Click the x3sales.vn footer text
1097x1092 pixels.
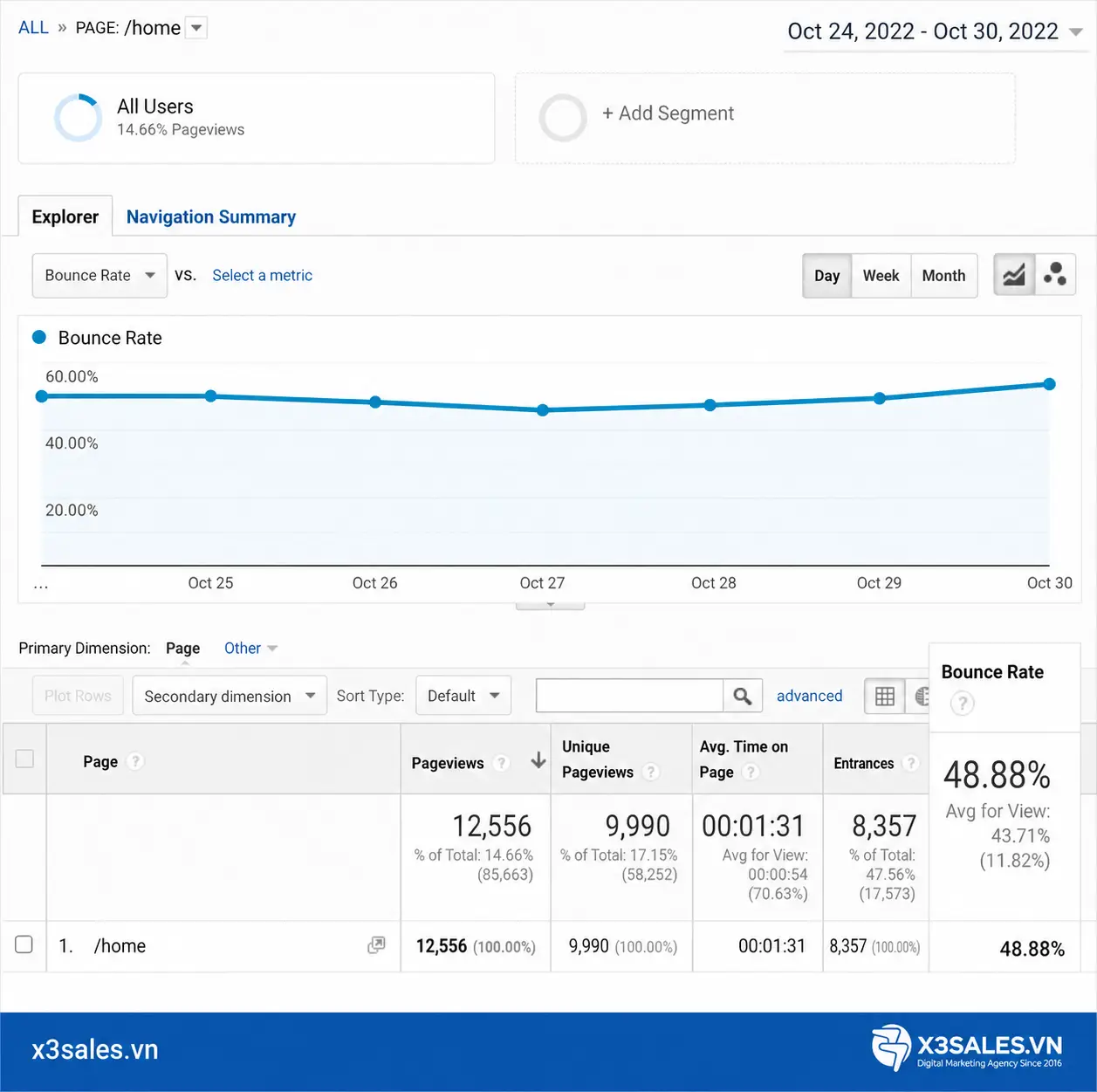(x=95, y=1049)
